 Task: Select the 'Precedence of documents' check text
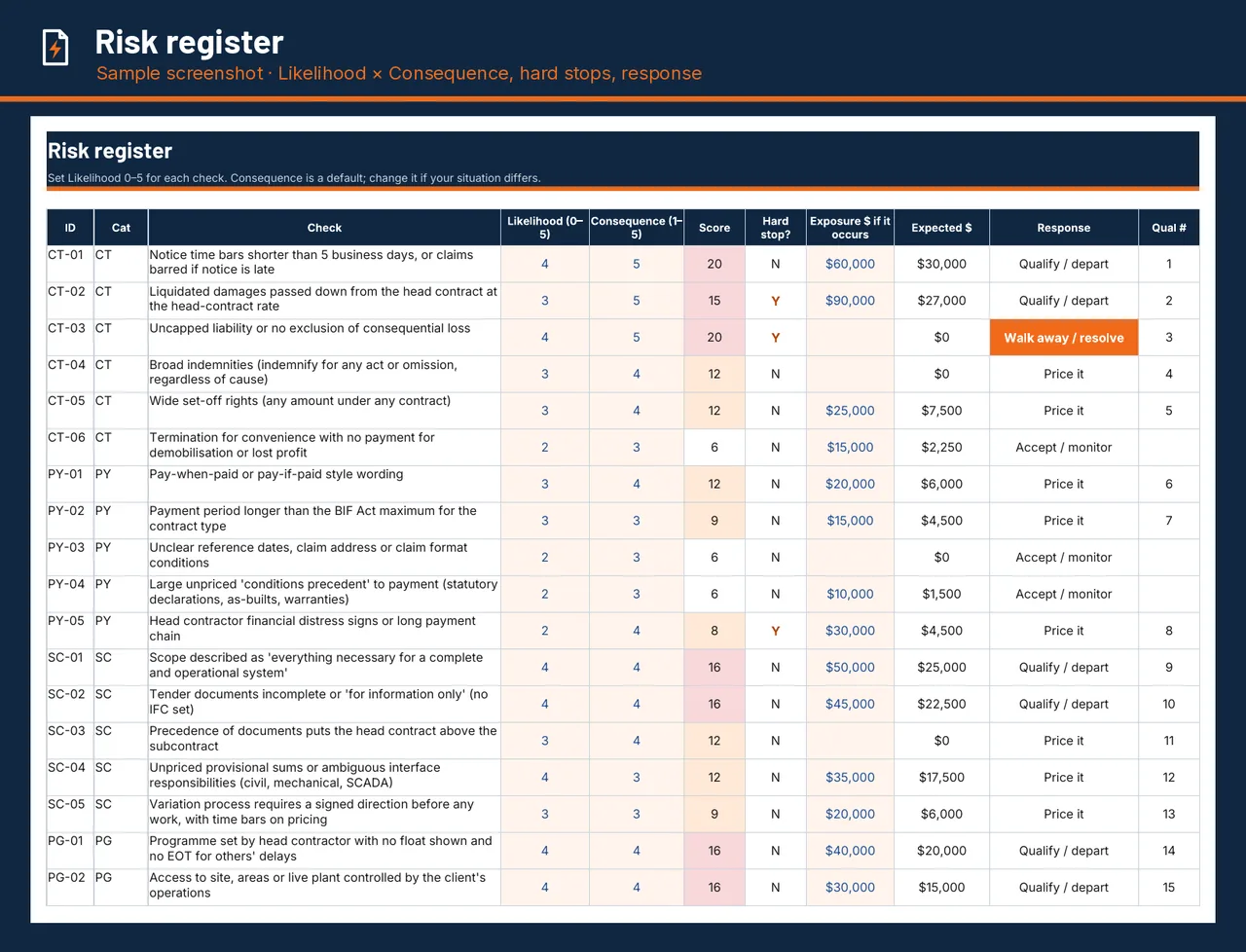[x=323, y=739]
